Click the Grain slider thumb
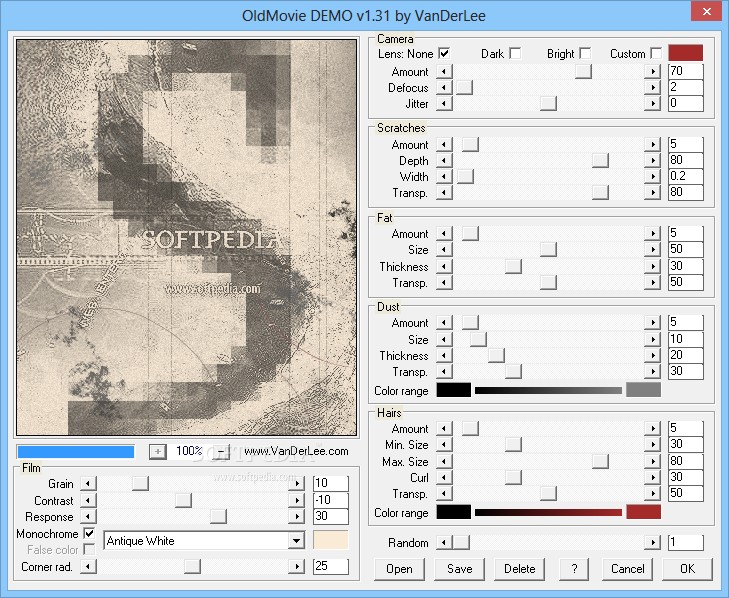 pyautogui.click(x=140, y=484)
